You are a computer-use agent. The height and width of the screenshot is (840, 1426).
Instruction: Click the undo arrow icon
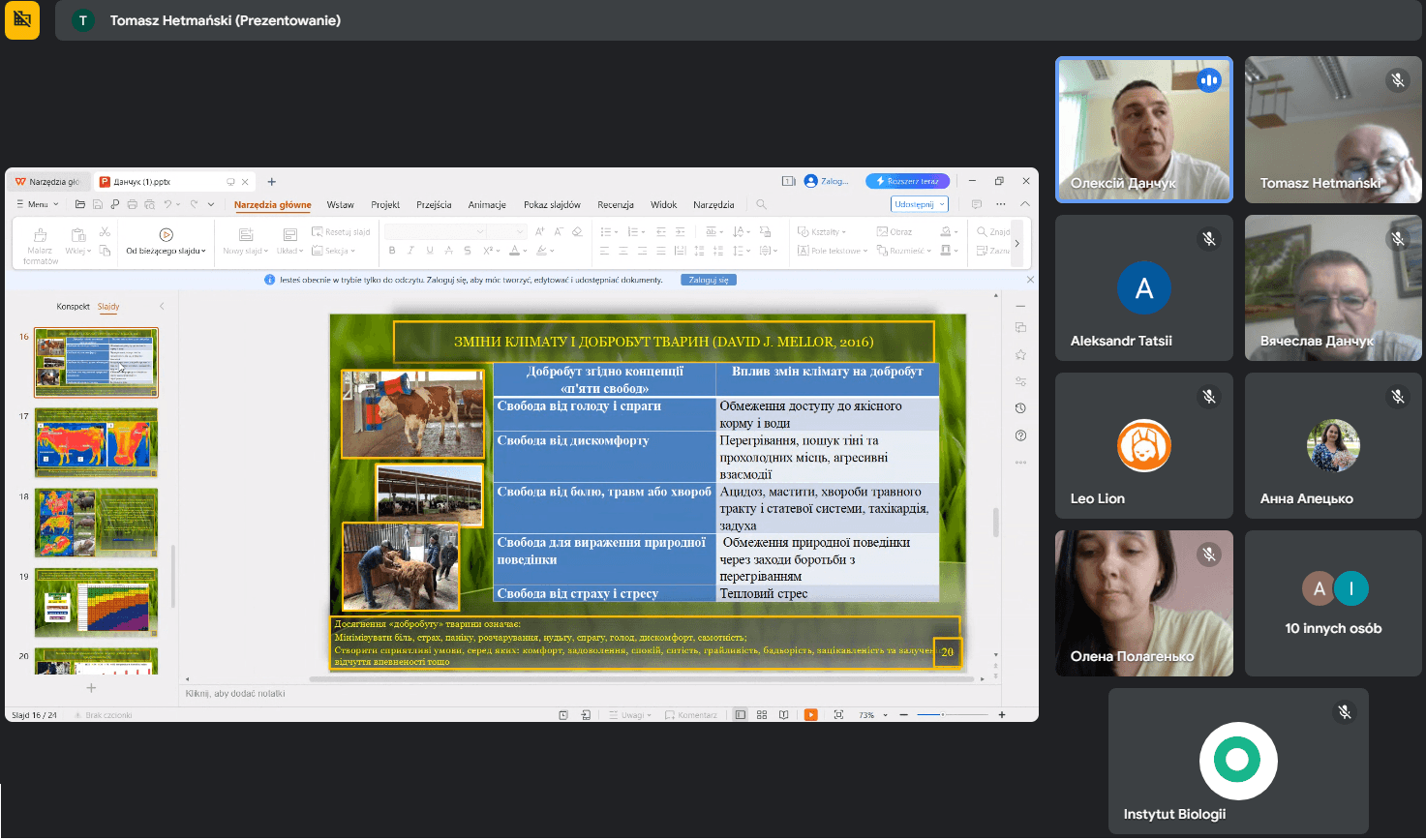coord(167,204)
